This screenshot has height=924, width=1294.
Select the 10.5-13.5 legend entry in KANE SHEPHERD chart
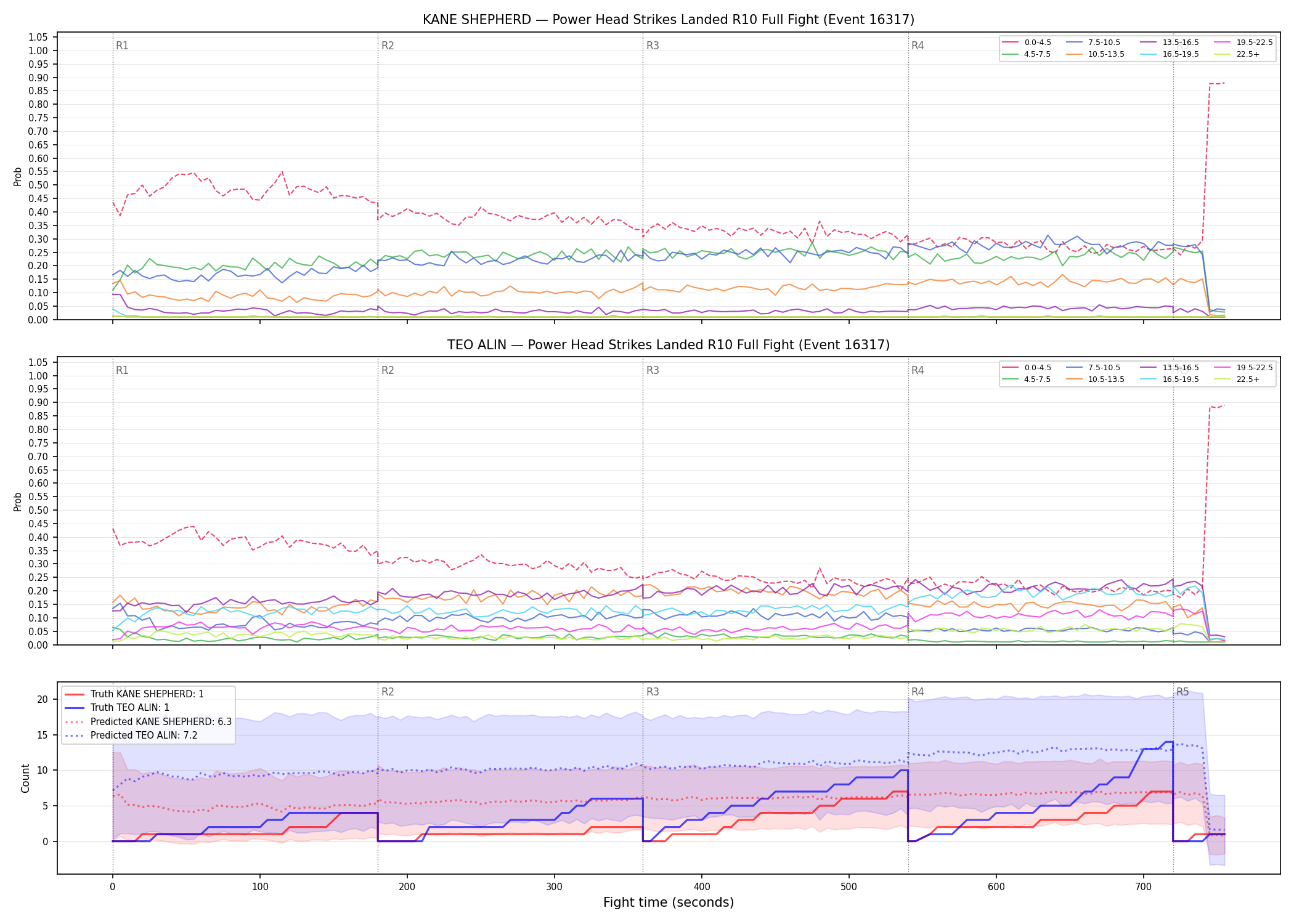1096,54
